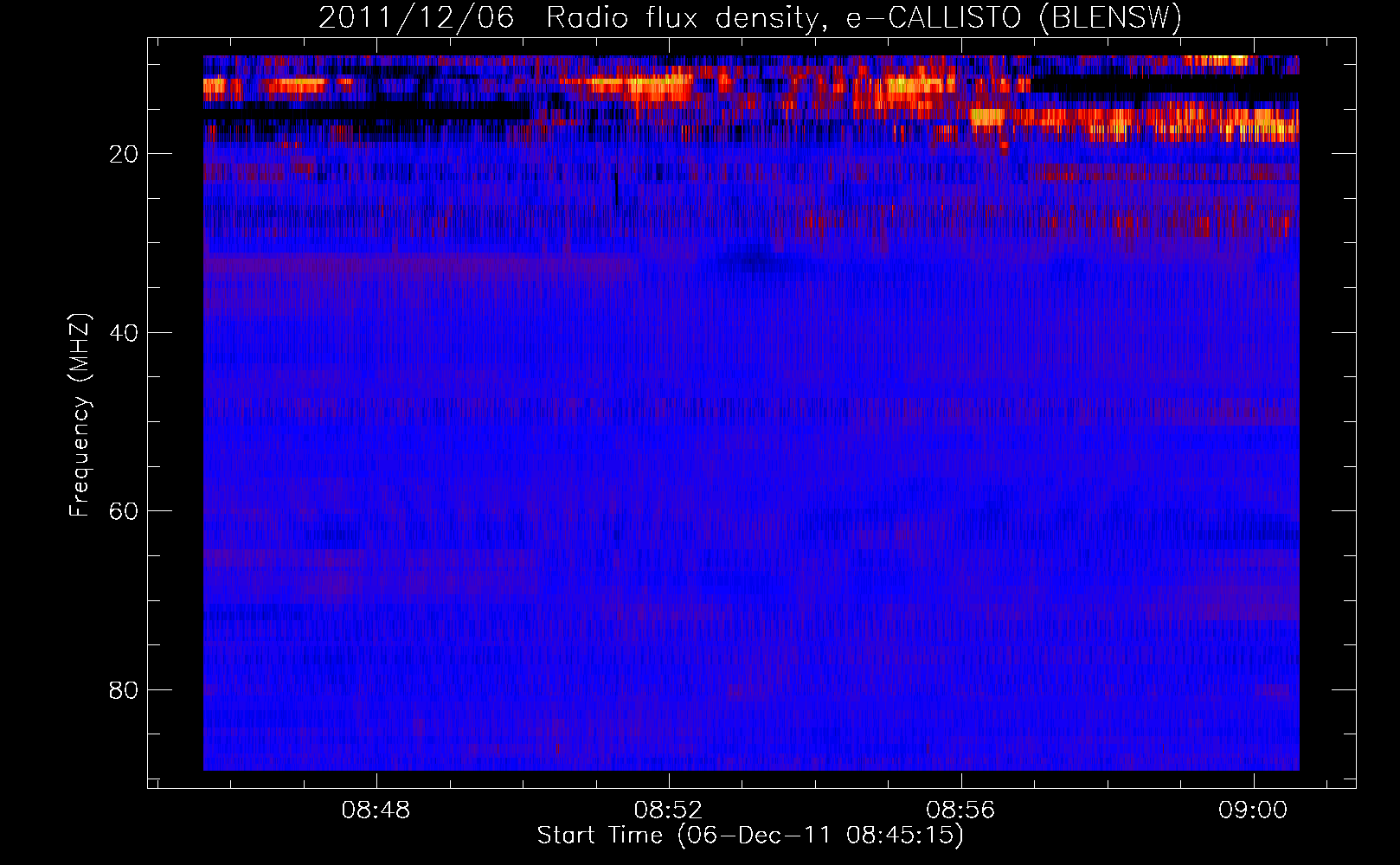The image size is (1400, 865).
Task: Click the 20 frequency tick label
Action: [x=124, y=154]
